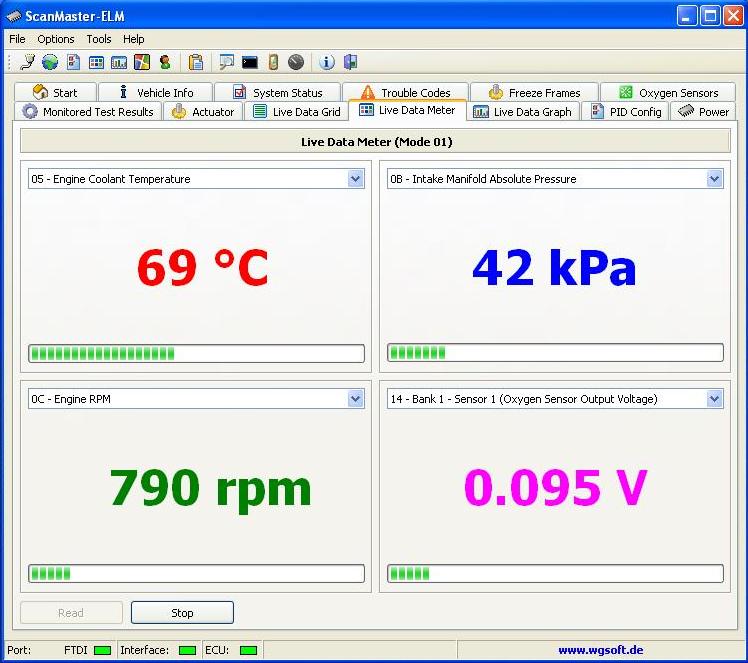
Task: Click the blue info toolbar icon
Action: pos(326,62)
